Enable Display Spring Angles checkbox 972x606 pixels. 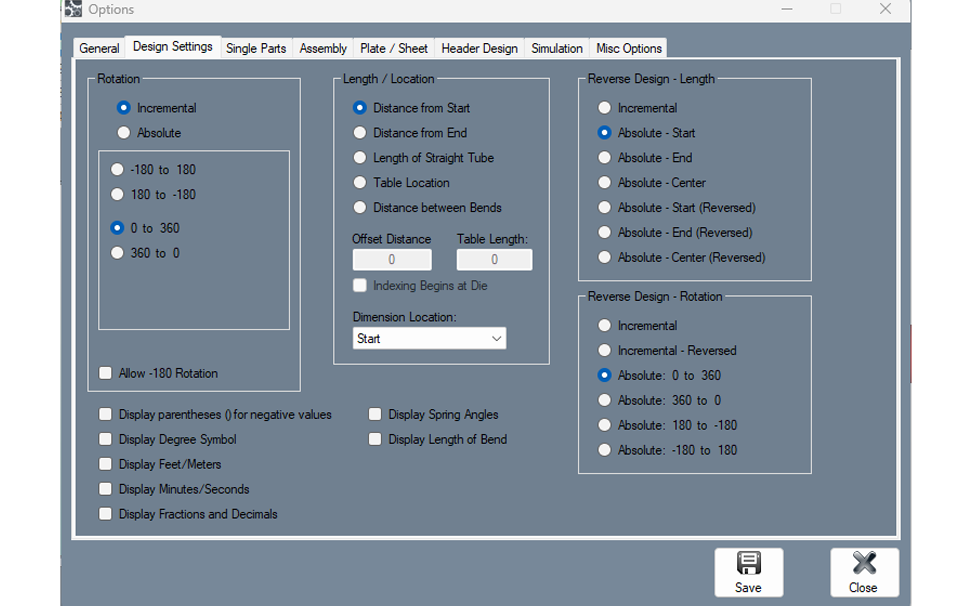(433, 415)
